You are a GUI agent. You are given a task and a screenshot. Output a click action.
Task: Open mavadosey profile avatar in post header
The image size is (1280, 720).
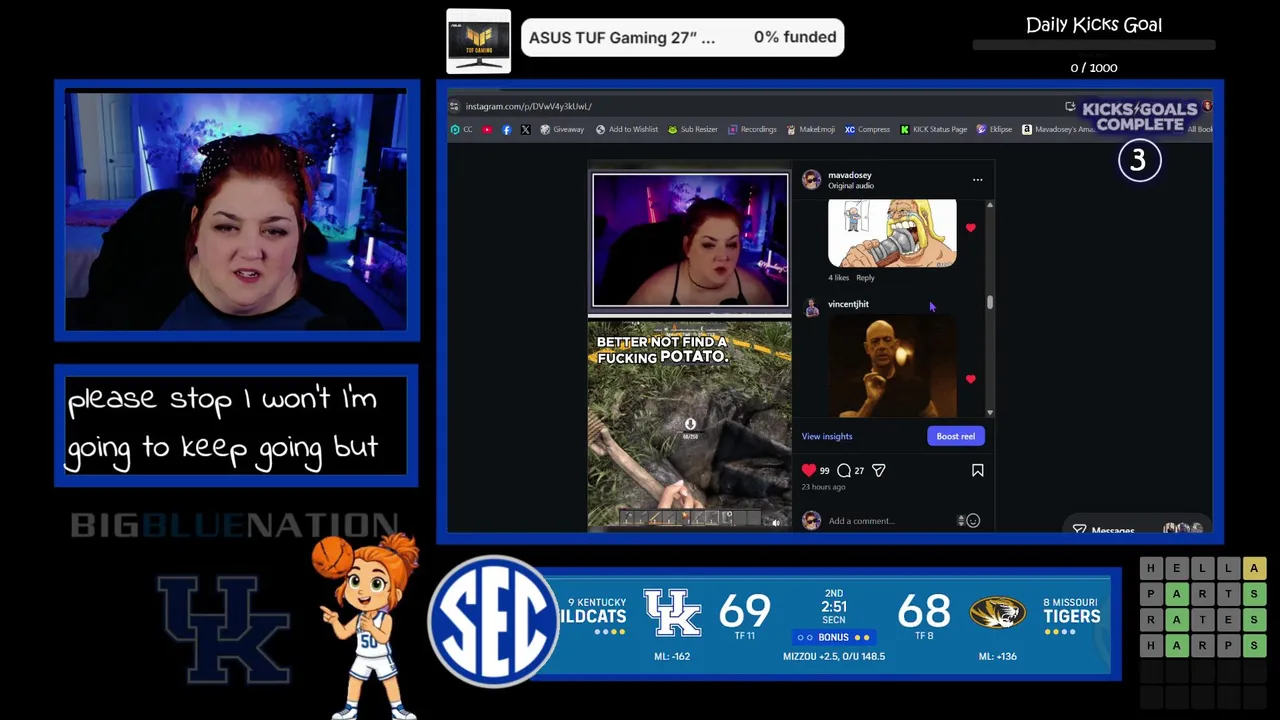pyautogui.click(x=811, y=180)
